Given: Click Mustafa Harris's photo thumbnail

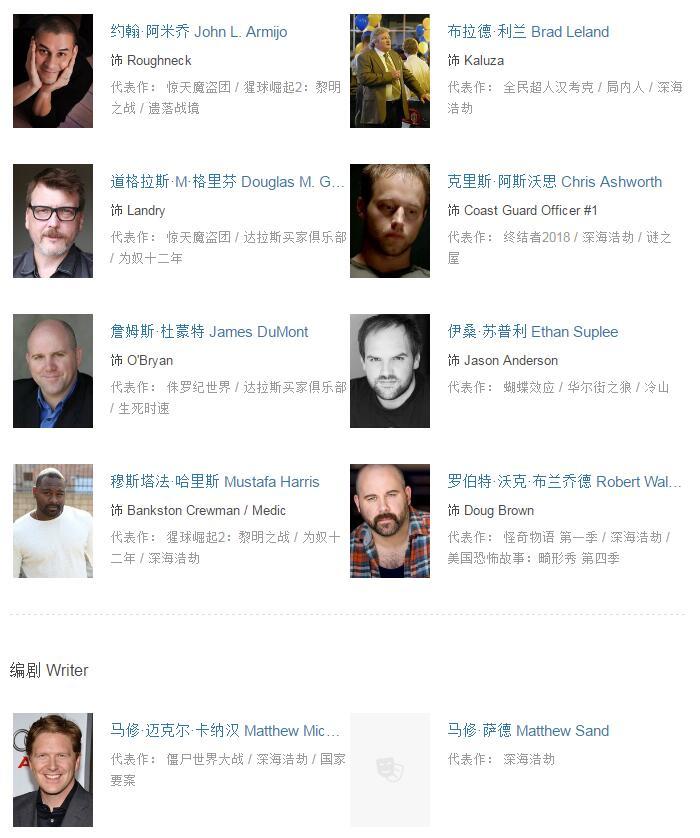Looking at the screenshot, I should point(53,521).
